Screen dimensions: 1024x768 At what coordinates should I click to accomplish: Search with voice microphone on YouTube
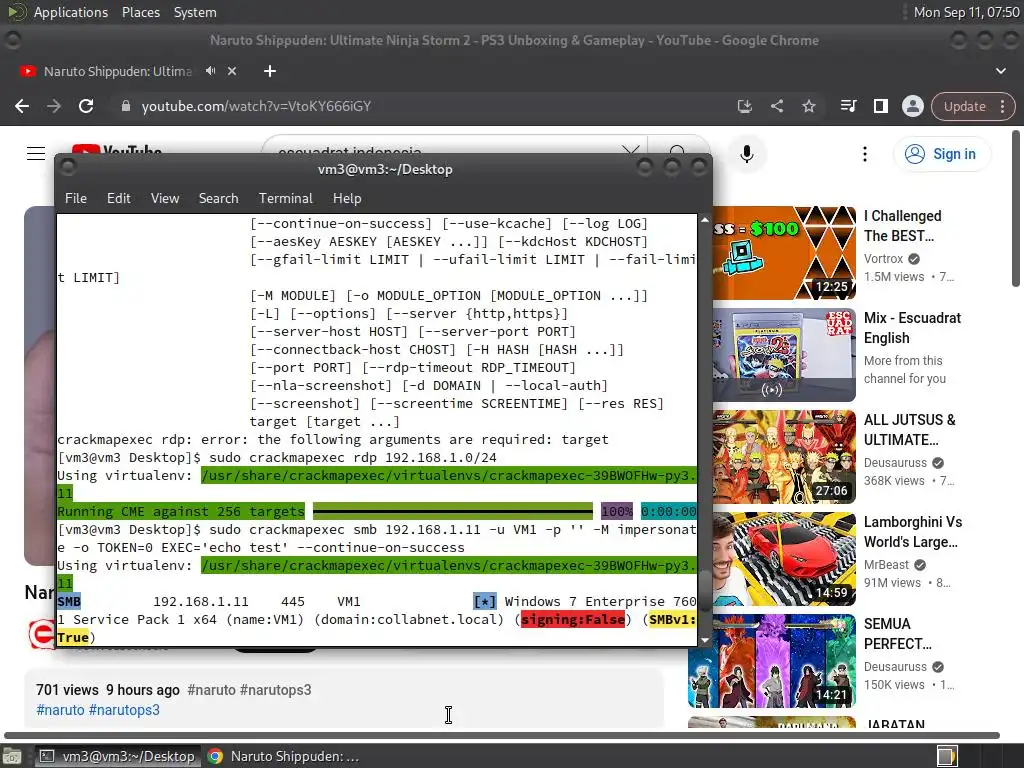coord(747,154)
